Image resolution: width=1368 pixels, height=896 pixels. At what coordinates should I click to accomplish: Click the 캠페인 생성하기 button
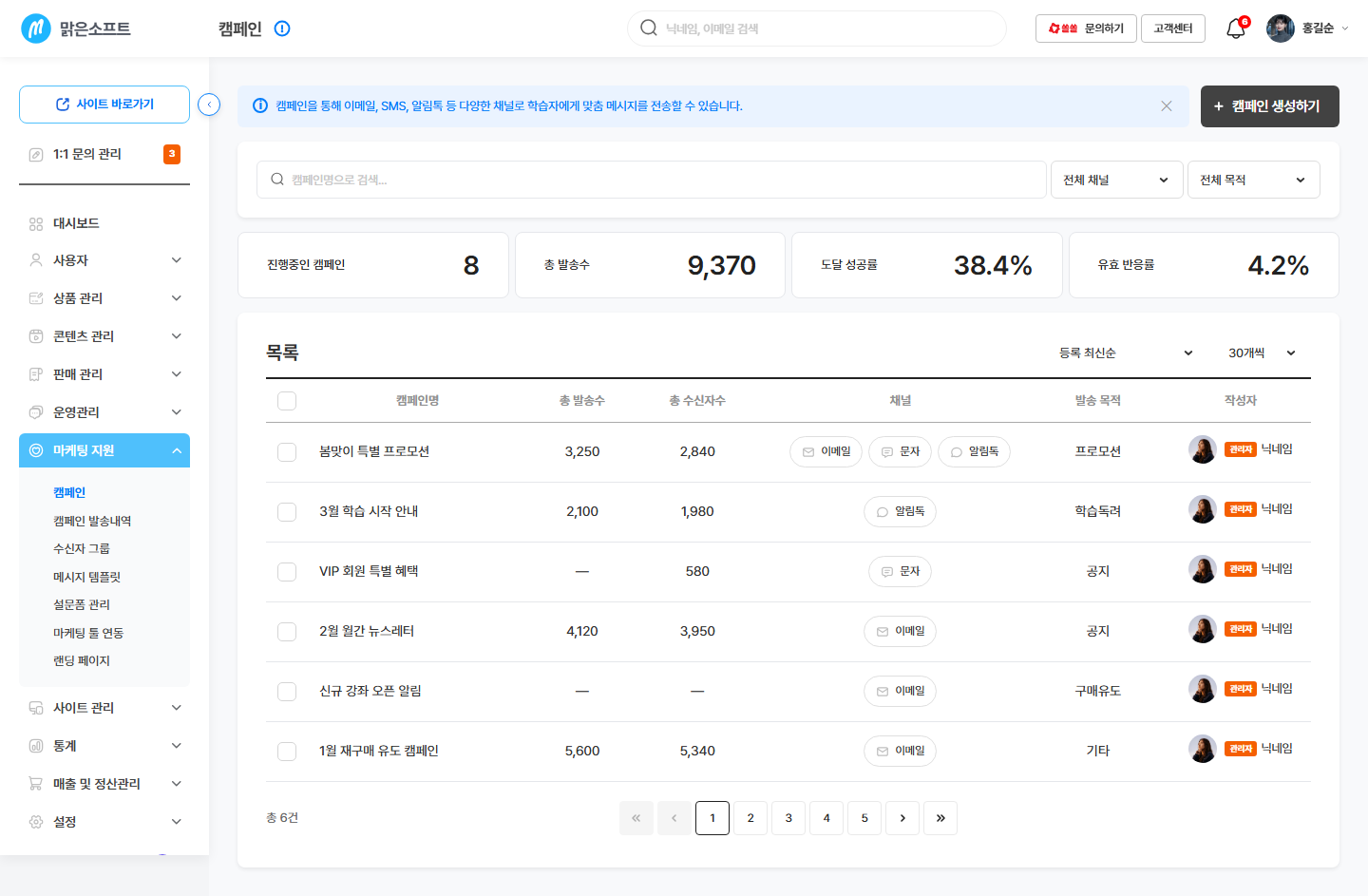click(x=1270, y=106)
